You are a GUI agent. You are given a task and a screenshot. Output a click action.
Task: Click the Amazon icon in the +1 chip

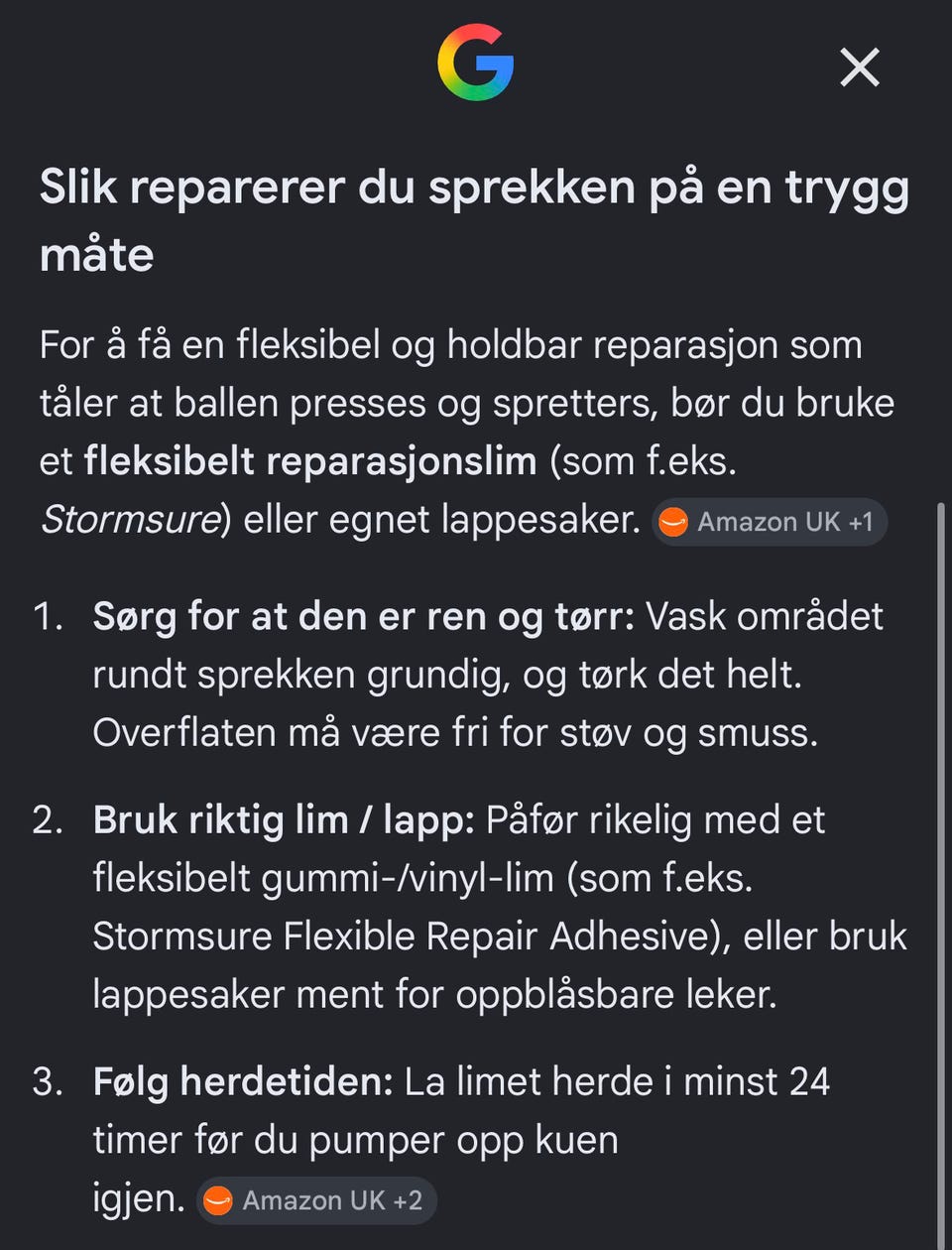click(x=674, y=522)
